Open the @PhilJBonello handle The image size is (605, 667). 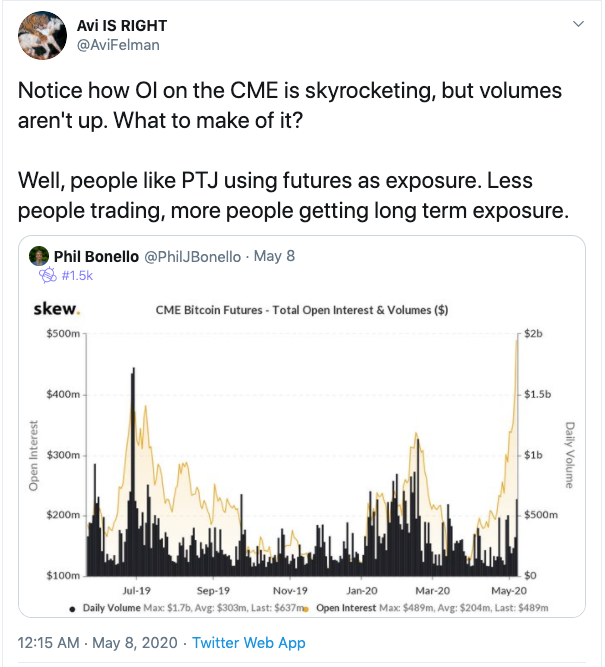tap(193, 257)
